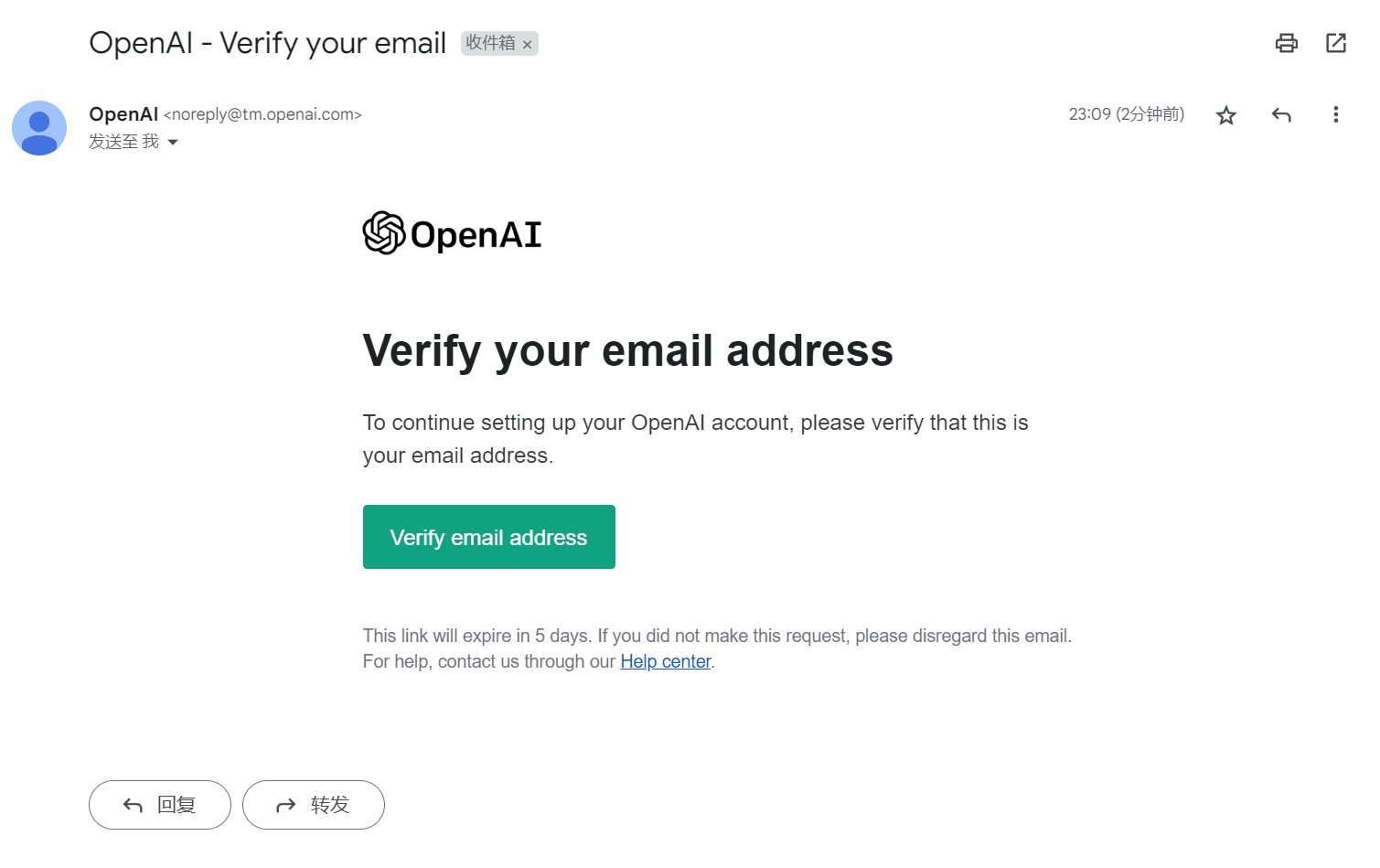
Task: Expand recipient details arrow next to 发送至 我
Action: coord(173,142)
